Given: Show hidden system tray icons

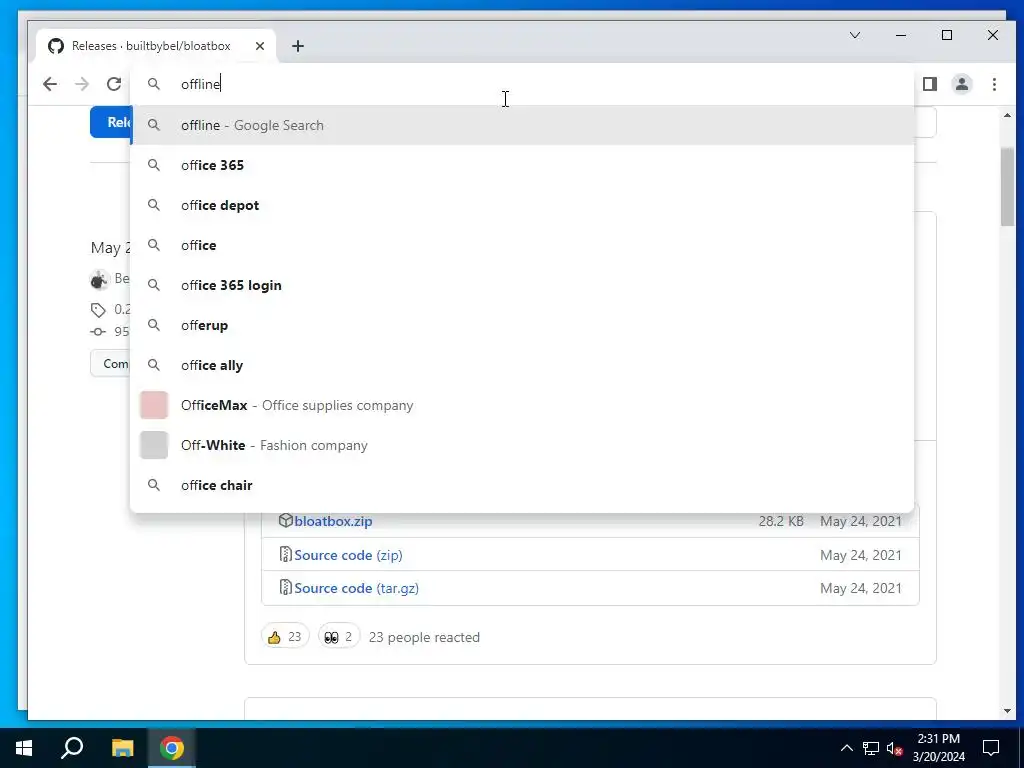Looking at the screenshot, I should click(846, 748).
